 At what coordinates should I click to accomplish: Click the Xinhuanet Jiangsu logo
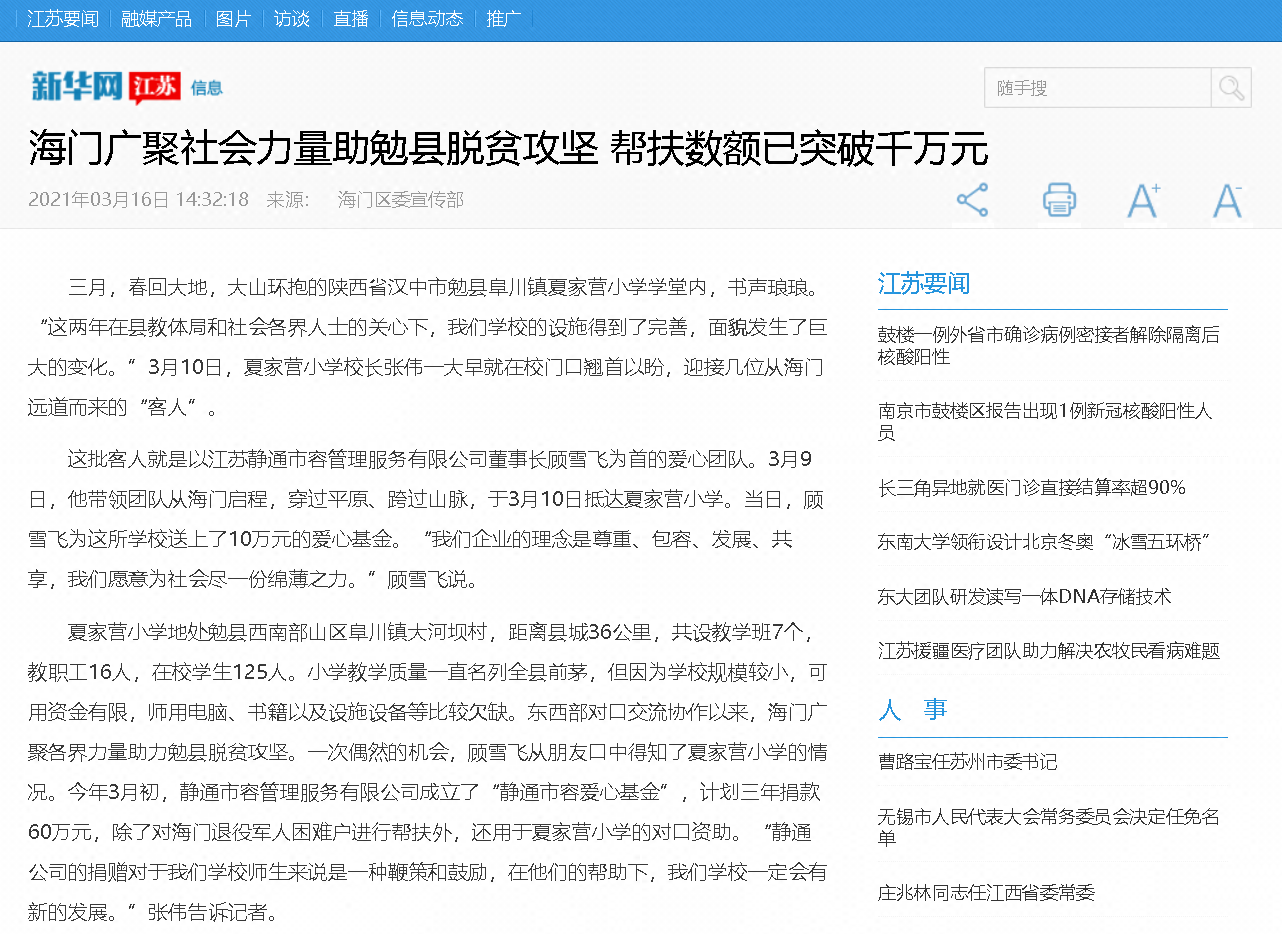click(105, 87)
